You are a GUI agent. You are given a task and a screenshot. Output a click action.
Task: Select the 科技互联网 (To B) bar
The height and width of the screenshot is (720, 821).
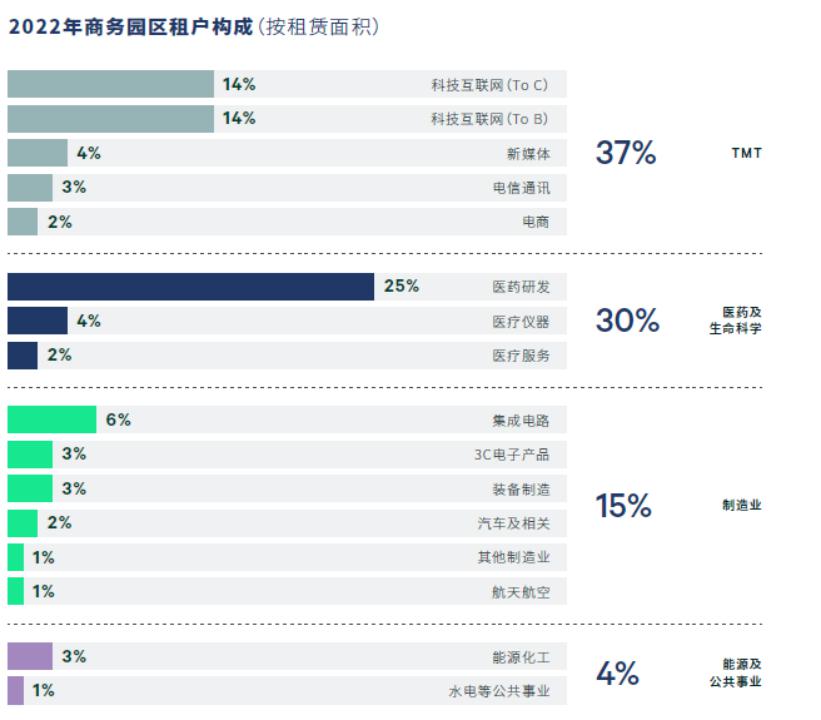[110, 119]
